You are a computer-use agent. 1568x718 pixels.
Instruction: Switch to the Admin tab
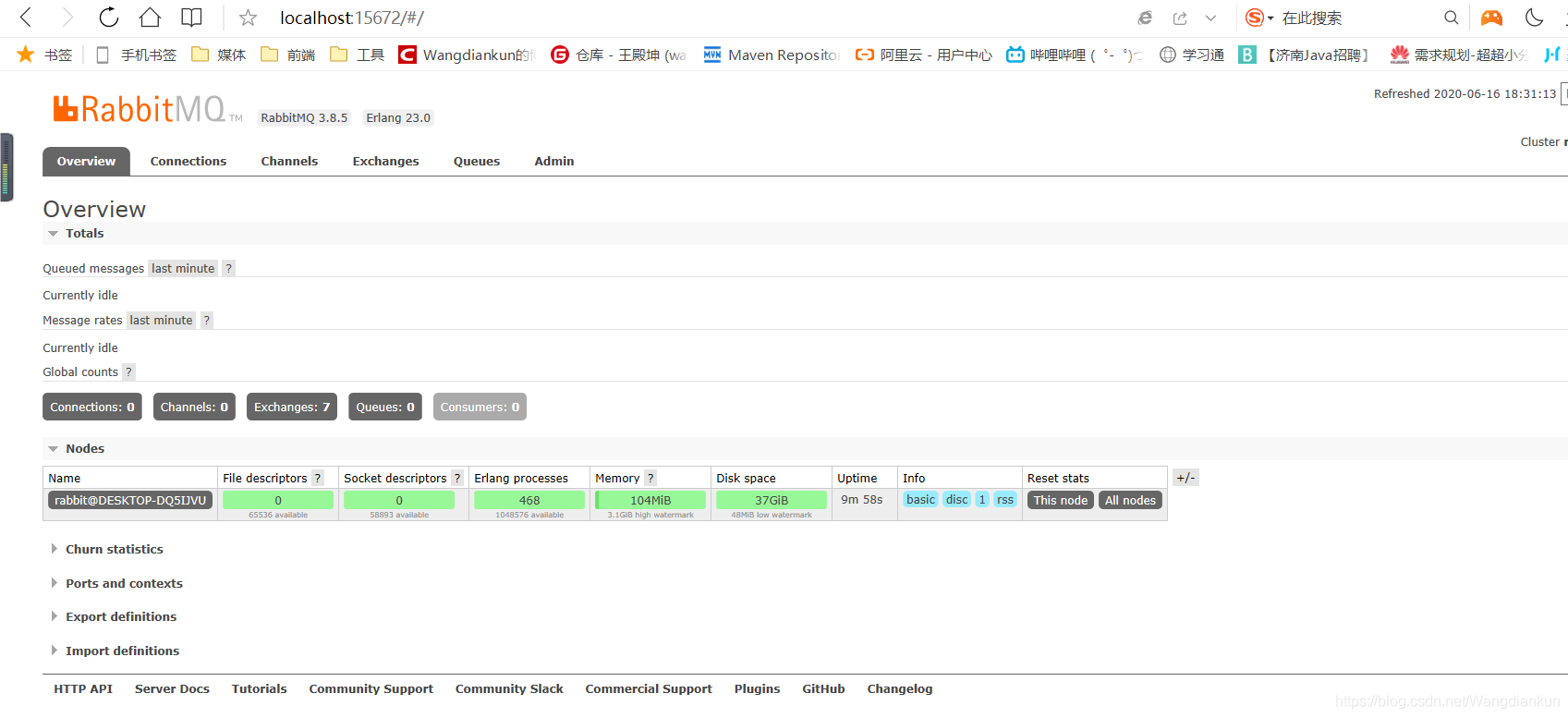pyautogui.click(x=554, y=161)
